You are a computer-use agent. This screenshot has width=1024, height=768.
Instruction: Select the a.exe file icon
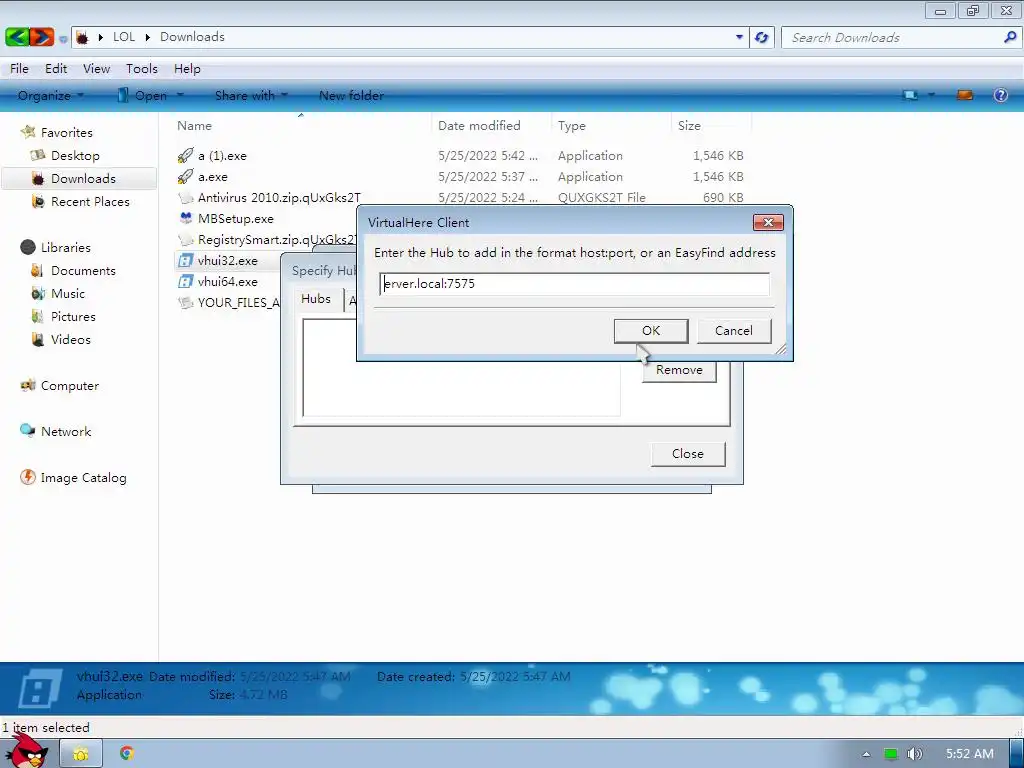185,176
